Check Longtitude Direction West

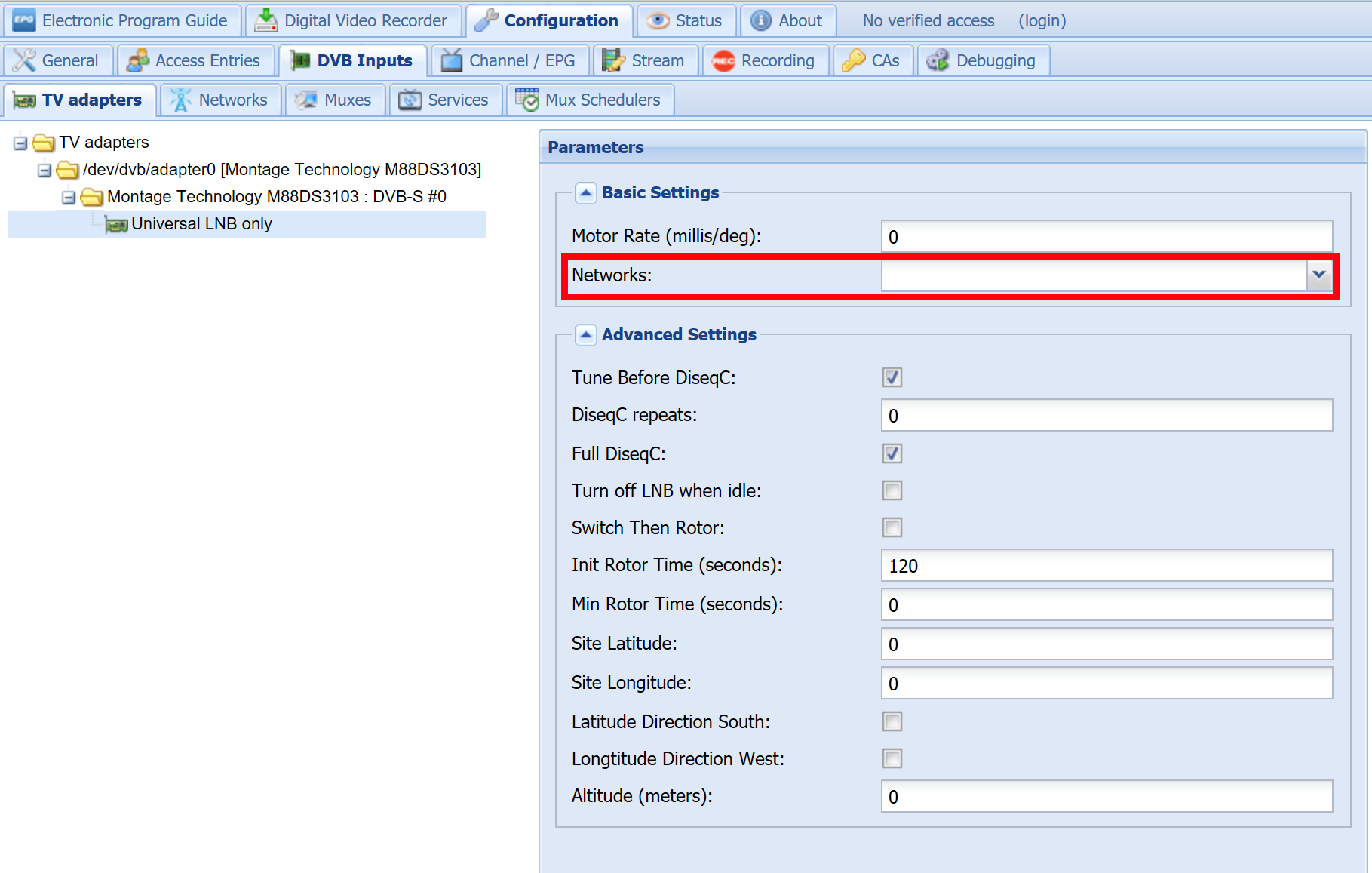point(892,758)
